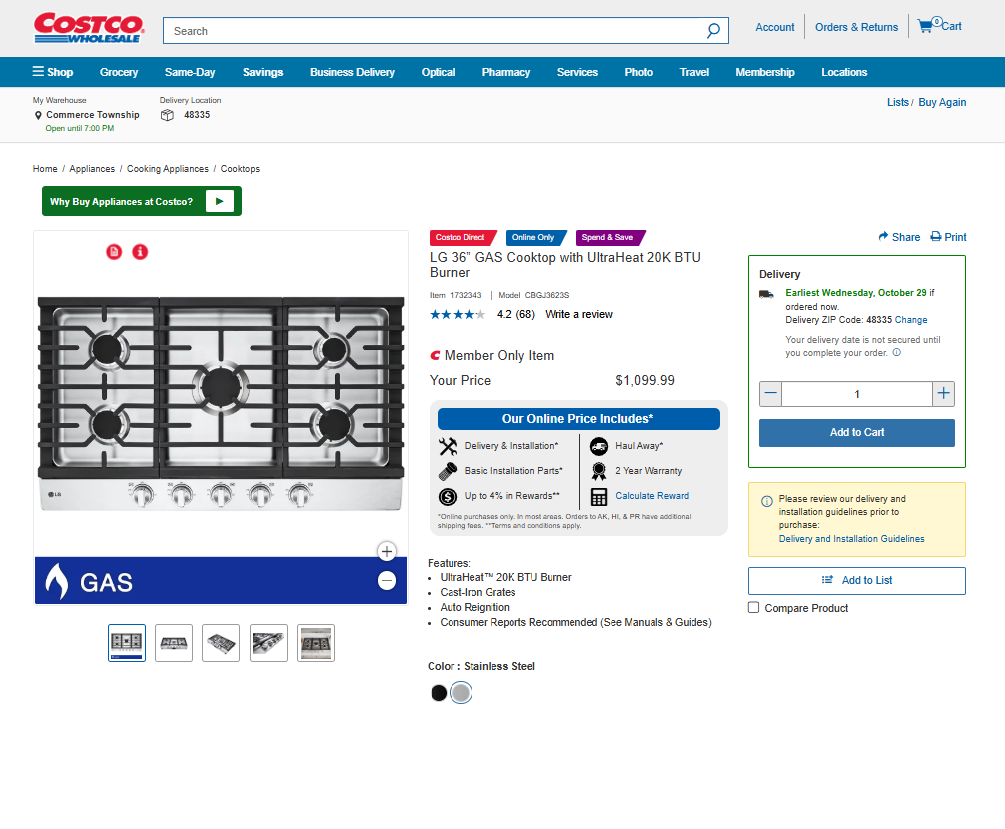This screenshot has height=829, width=1005.
Task: Open the Commerce Township warehouse selector
Action: point(92,115)
